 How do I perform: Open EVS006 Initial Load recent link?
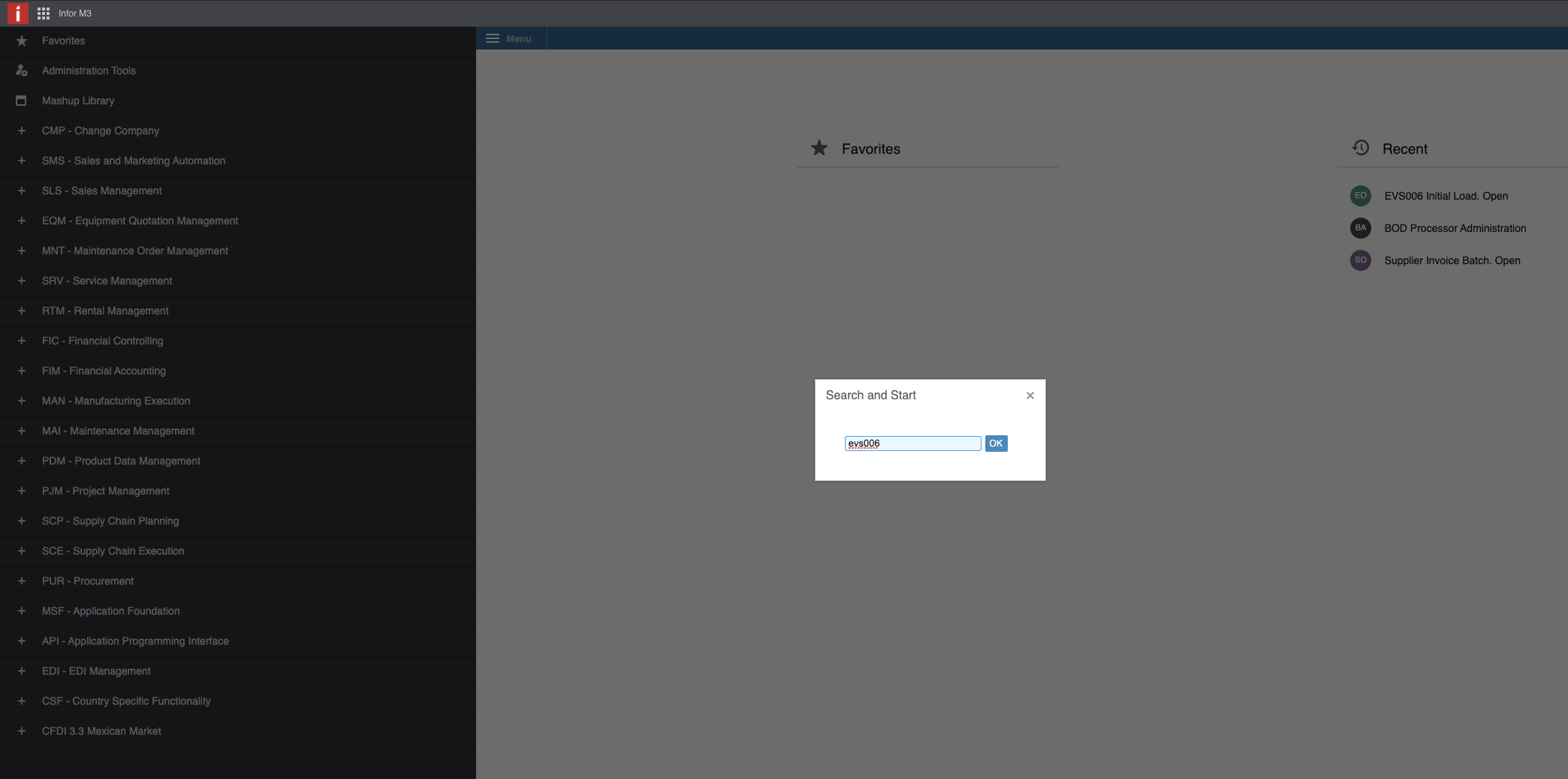(1446, 196)
